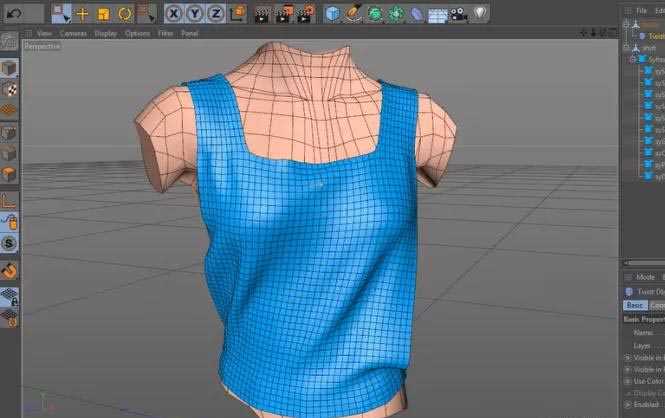
Task: Open viewport Cameras menu
Action: [x=73, y=33]
